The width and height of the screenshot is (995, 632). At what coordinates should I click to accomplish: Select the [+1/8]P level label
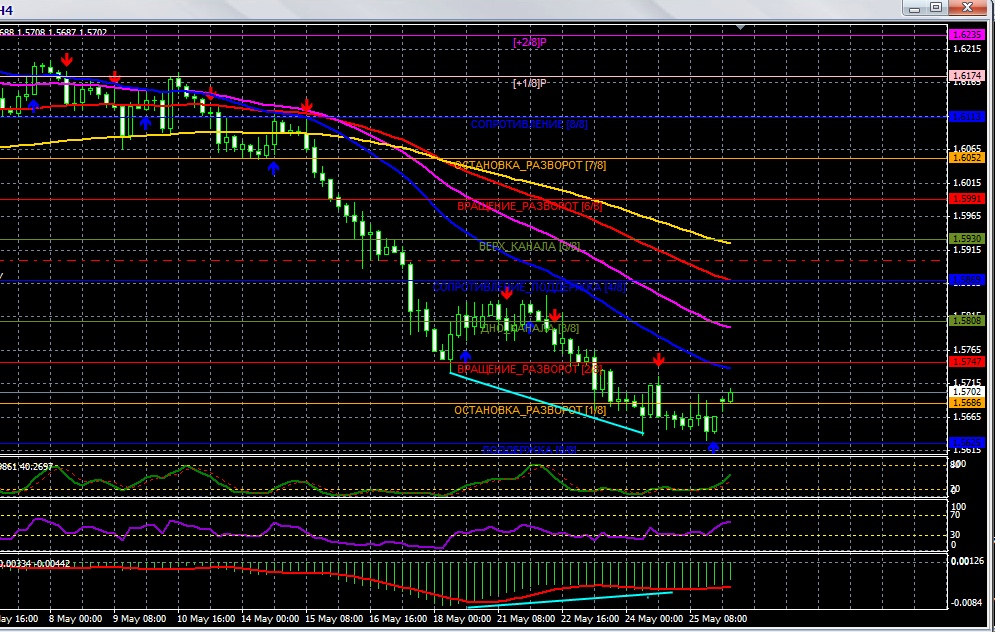528,83
